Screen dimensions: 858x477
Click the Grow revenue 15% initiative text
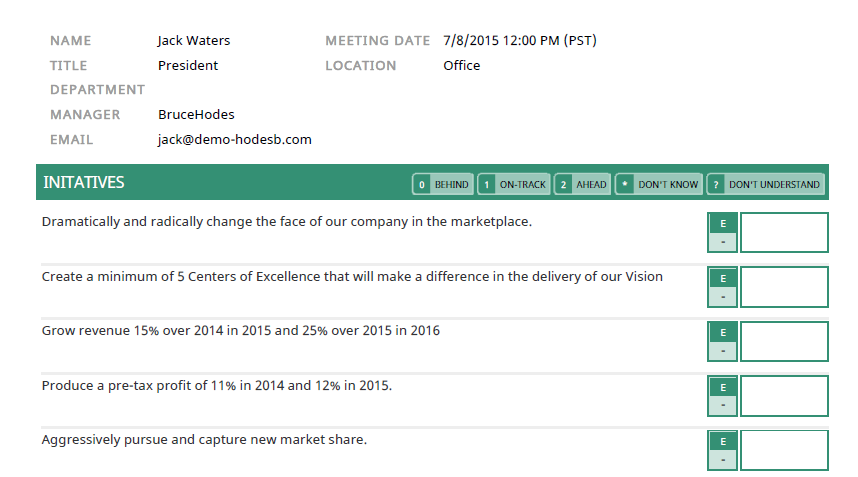point(240,331)
